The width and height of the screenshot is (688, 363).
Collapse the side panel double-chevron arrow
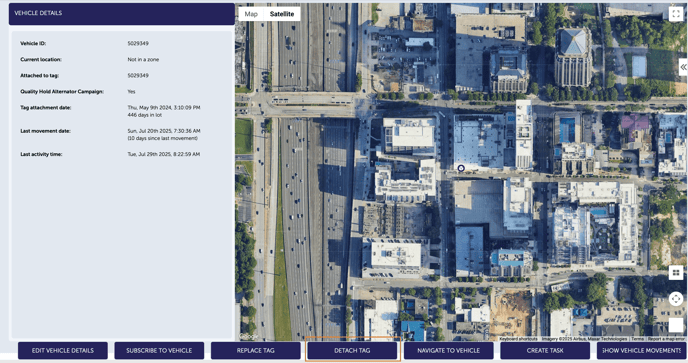pos(684,67)
